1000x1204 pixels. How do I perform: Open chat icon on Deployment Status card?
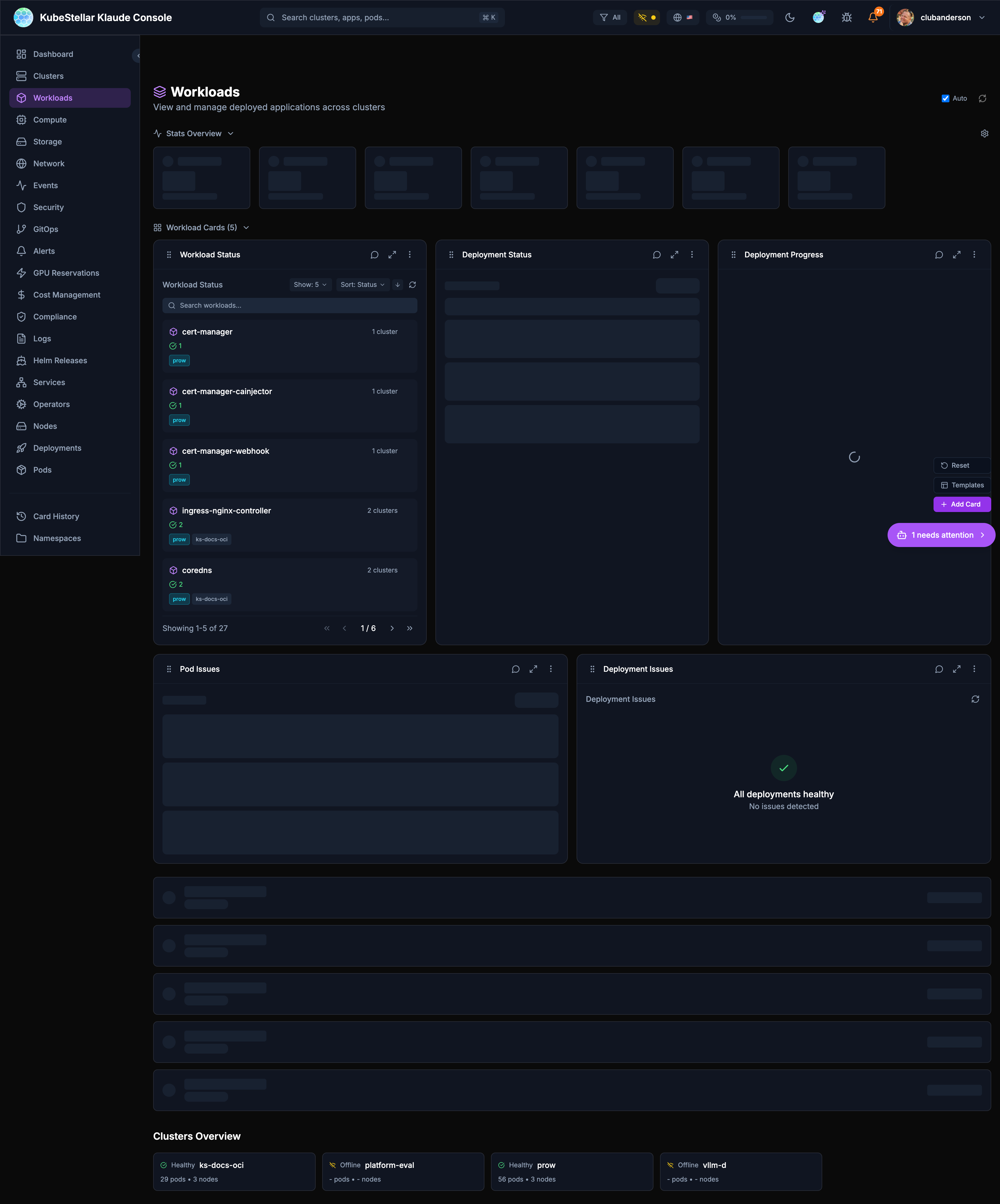[656, 255]
